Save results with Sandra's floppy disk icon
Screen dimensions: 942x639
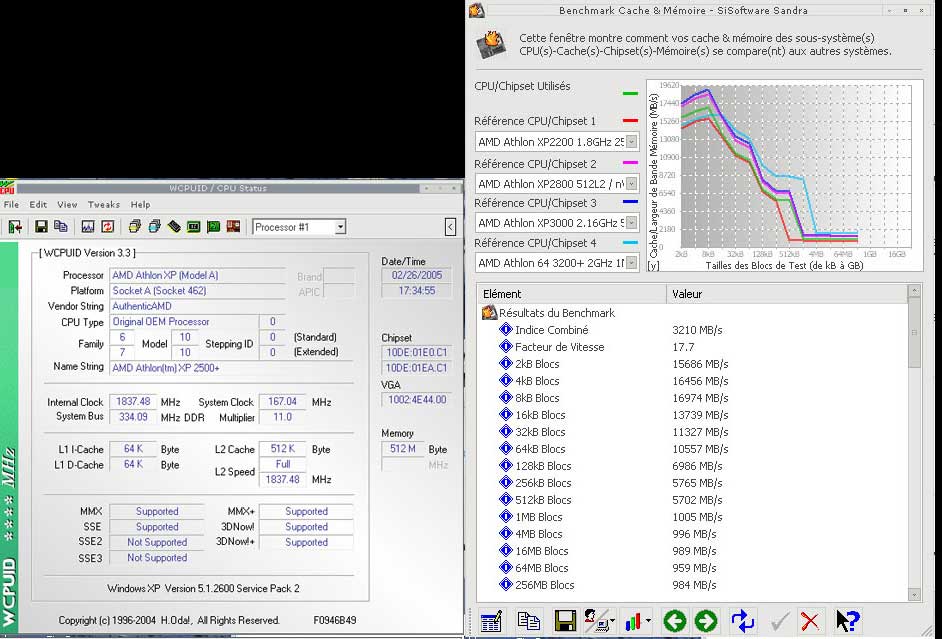click(x=565, y=621)
